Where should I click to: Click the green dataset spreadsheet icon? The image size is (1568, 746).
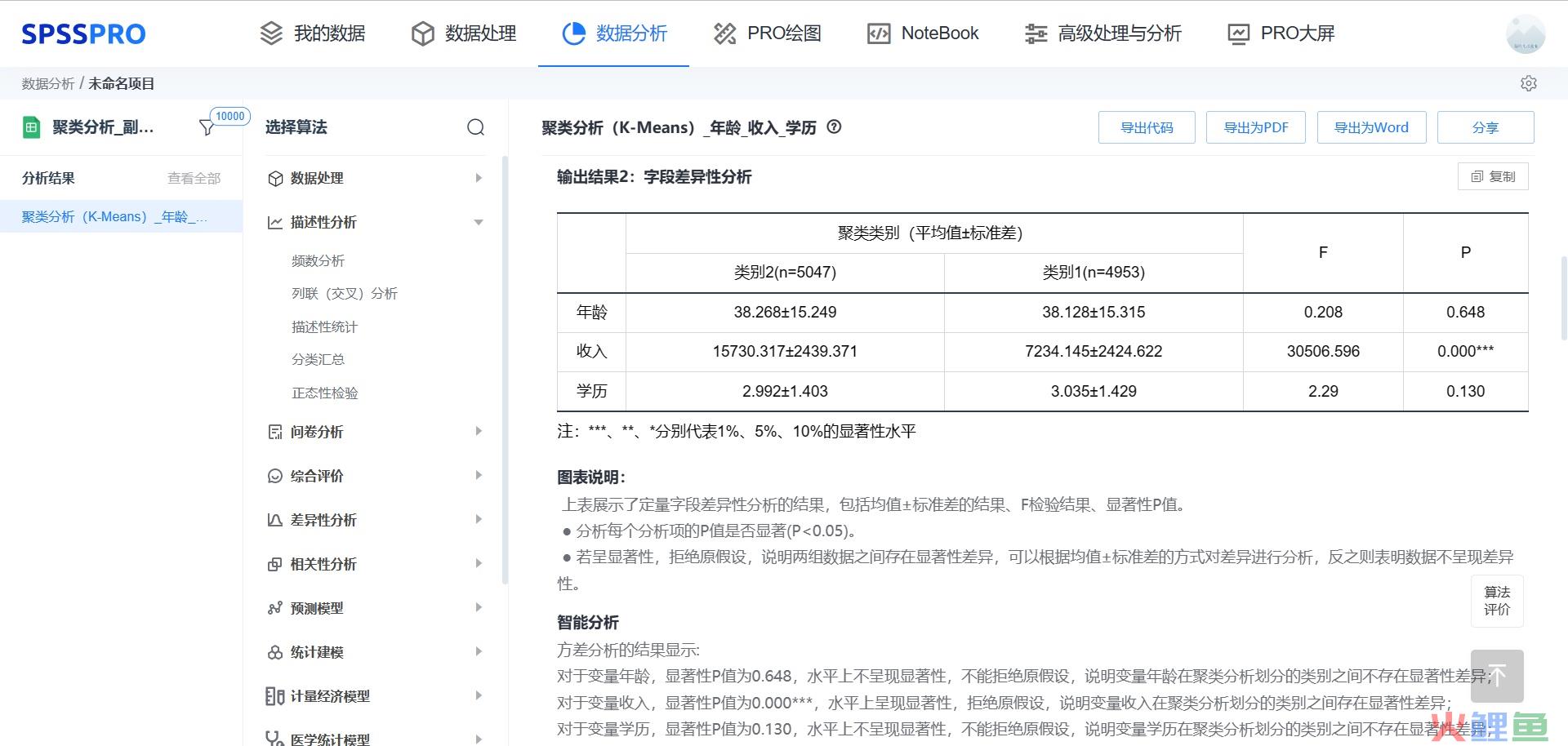tap(31, 127)
